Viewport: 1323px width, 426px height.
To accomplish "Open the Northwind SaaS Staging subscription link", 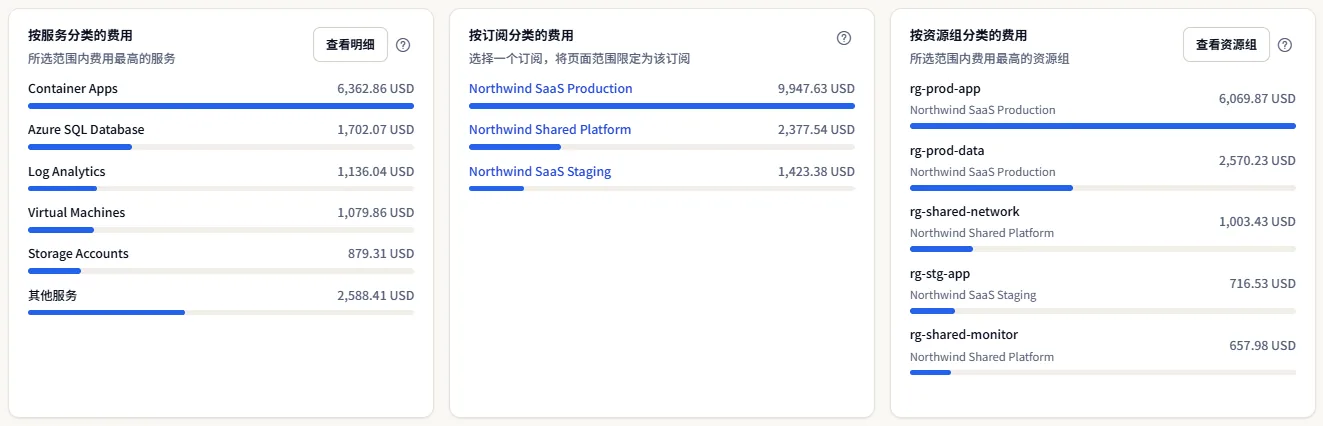I will (540, 172).
